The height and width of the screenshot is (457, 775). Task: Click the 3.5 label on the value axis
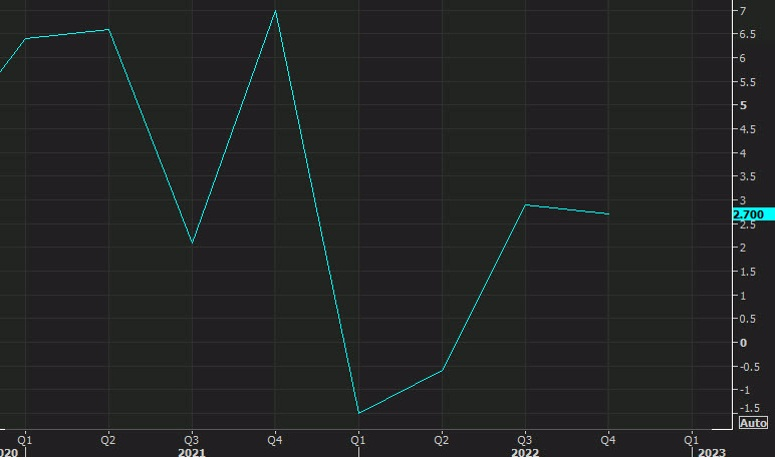(x=747, y=177)
